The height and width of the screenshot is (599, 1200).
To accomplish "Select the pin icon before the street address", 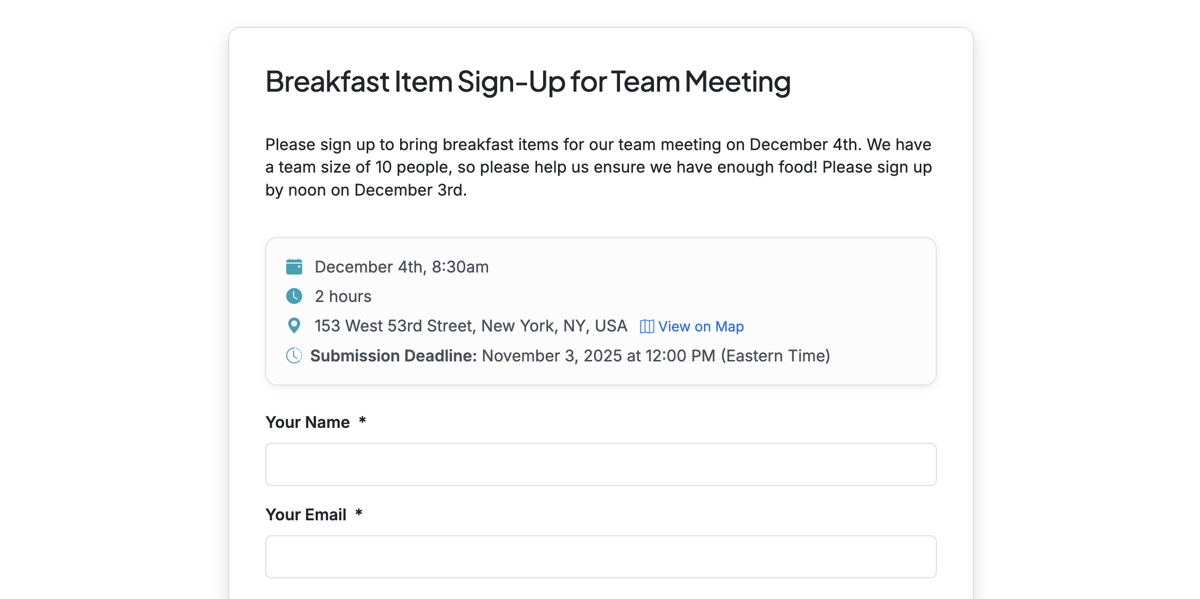I will click(x=294, y=325).
